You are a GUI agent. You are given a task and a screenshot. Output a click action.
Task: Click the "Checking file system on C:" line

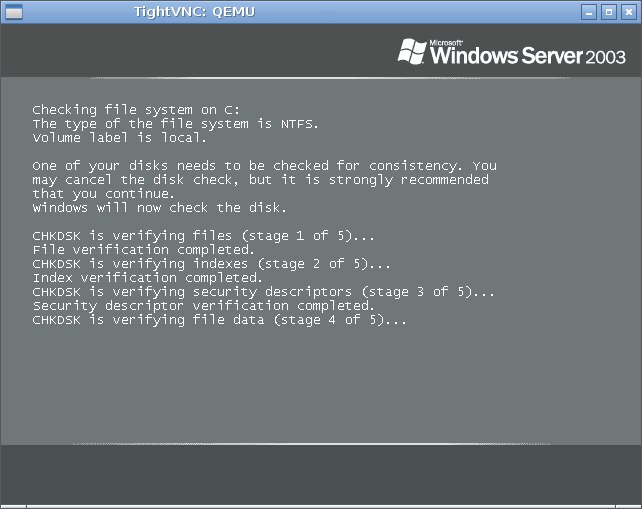(136, 110)
